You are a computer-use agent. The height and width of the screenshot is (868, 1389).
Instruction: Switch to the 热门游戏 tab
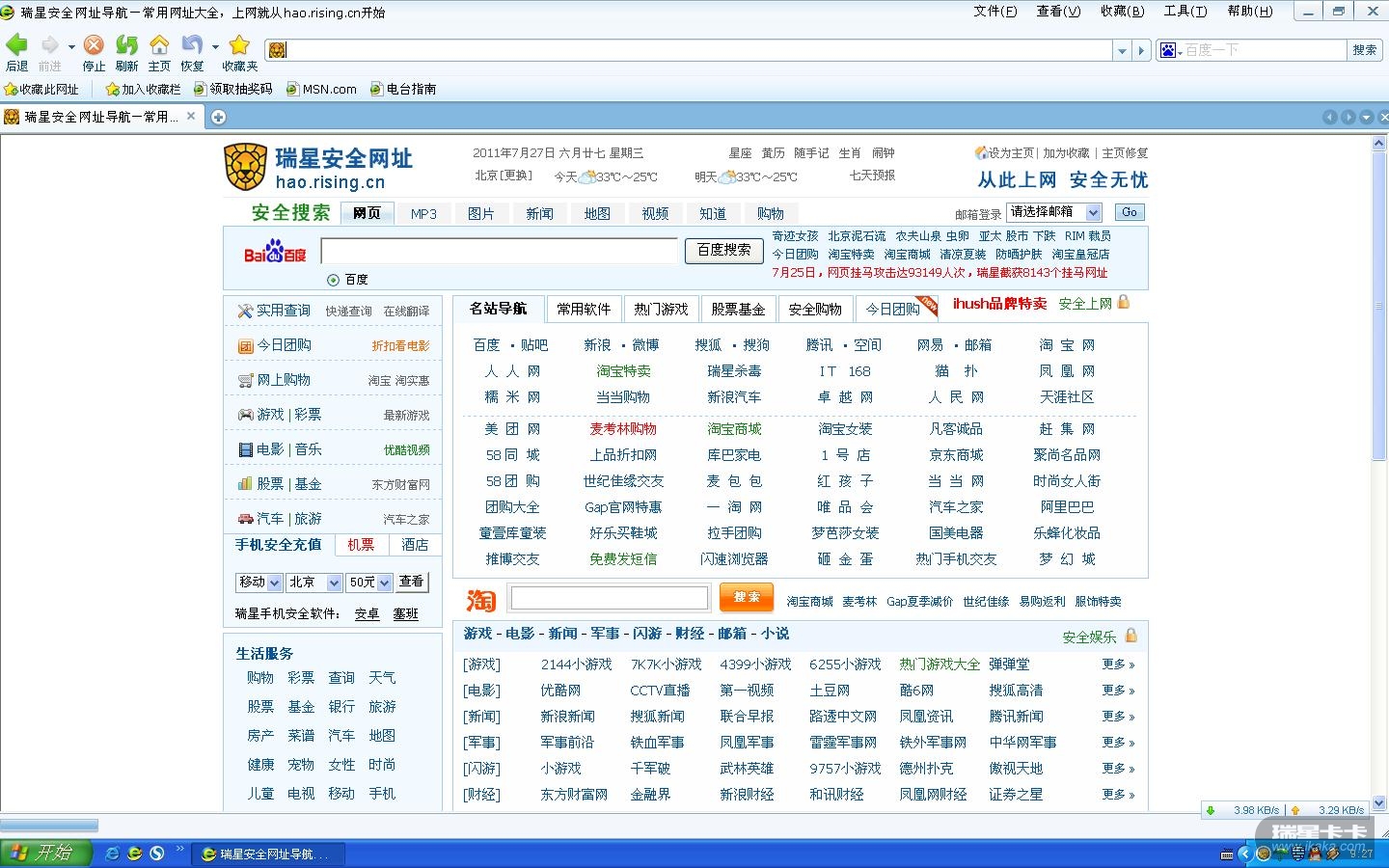pos(661,309)
